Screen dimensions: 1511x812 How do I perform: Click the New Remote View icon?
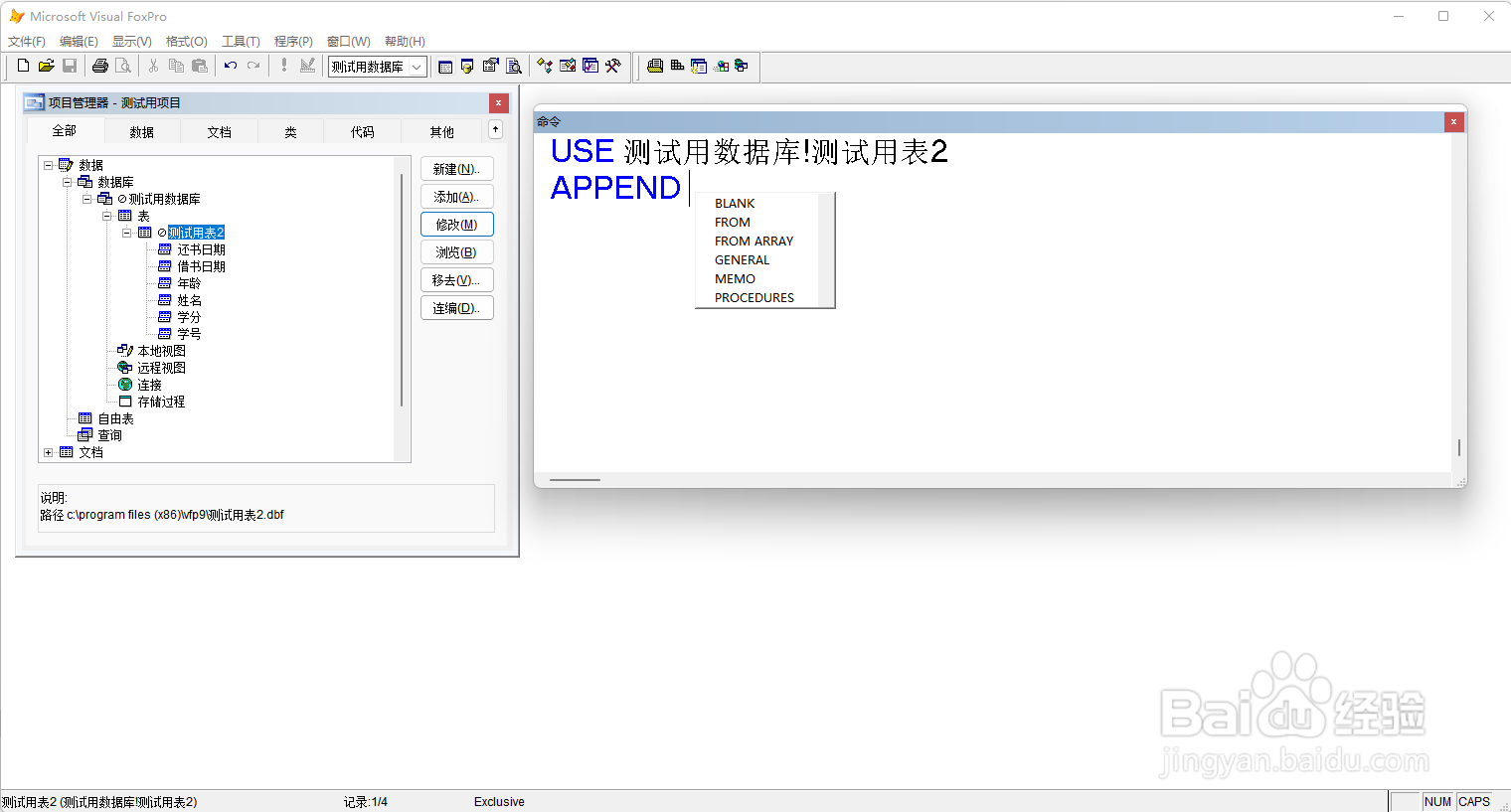tap(699, 66)
